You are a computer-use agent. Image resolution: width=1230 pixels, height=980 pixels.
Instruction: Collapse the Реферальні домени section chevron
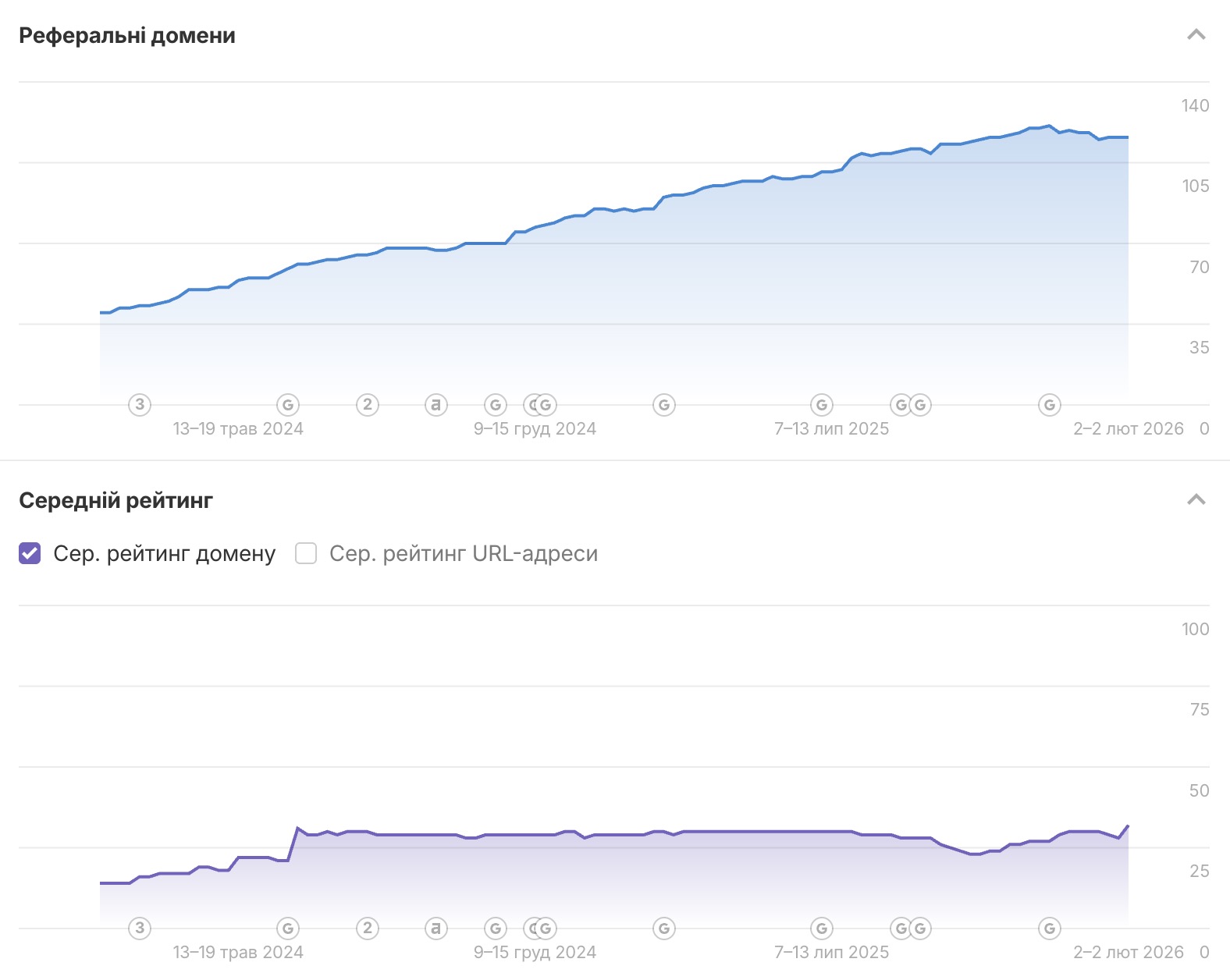(x=1196, y=35)
